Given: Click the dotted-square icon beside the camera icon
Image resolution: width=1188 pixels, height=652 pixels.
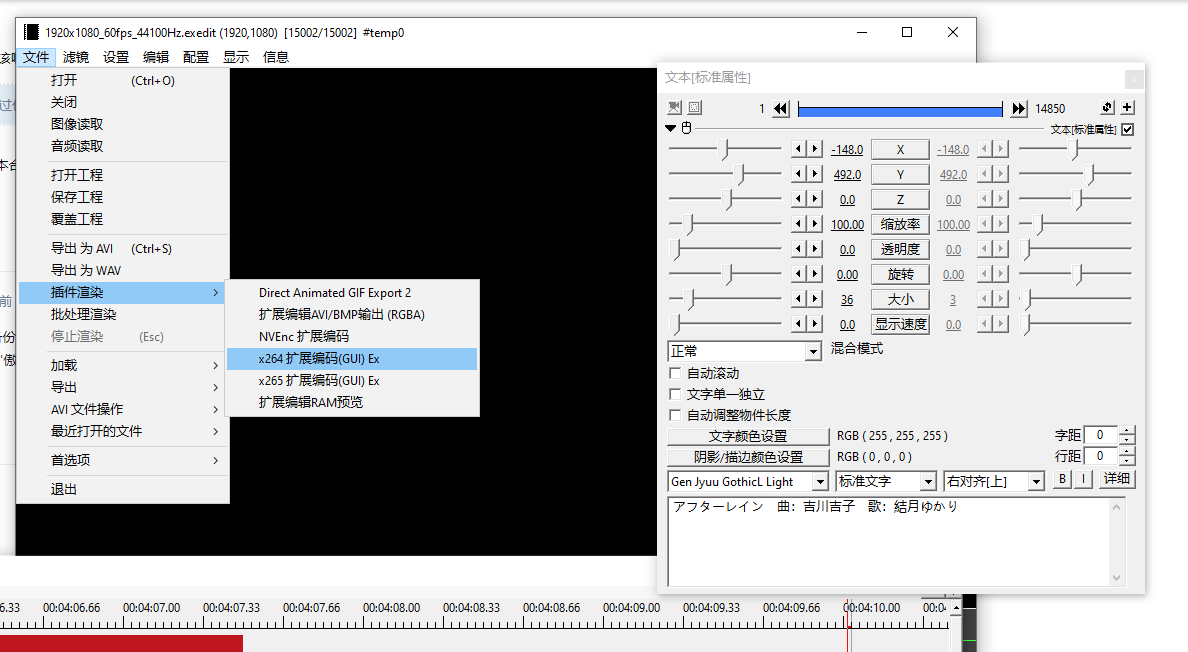Looking at the screenshot, I should click(x=694, y=108).
